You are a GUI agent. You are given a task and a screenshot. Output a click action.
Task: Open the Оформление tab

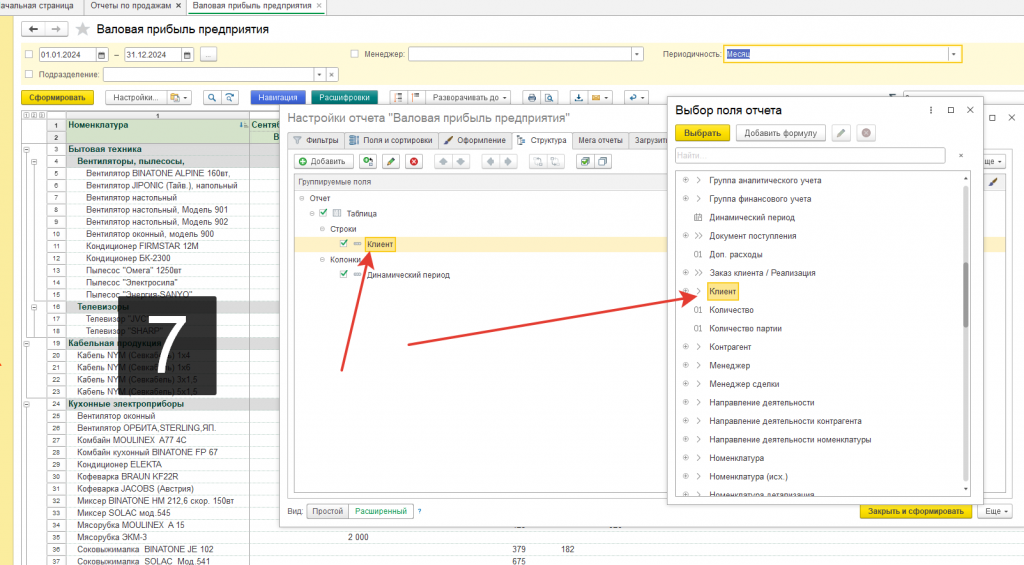[x=475, y=140]
